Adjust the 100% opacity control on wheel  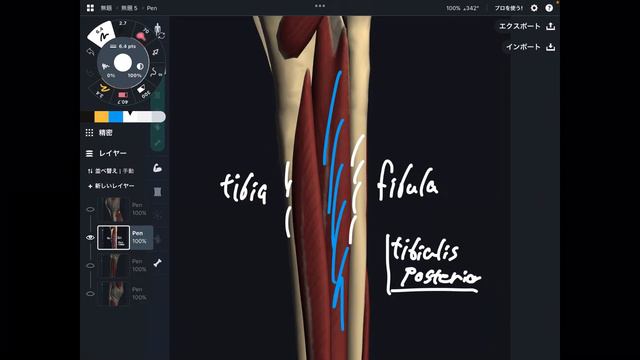(137, 70)
